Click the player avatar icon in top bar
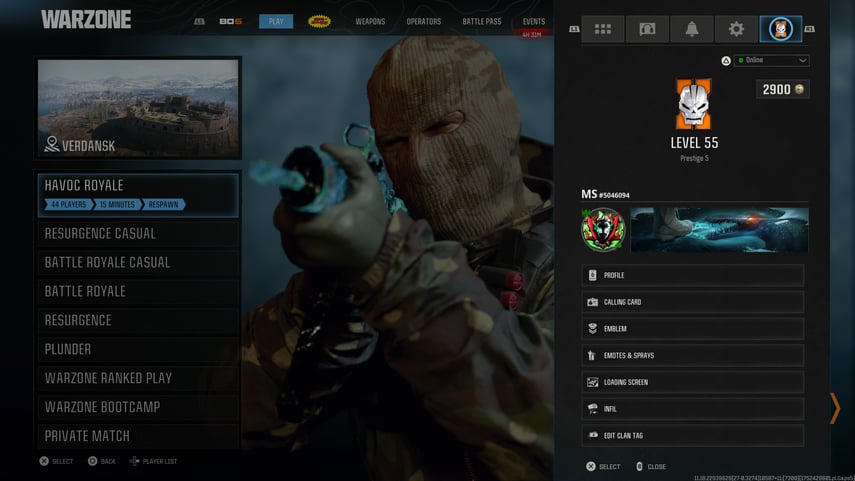 click(781, 29)
